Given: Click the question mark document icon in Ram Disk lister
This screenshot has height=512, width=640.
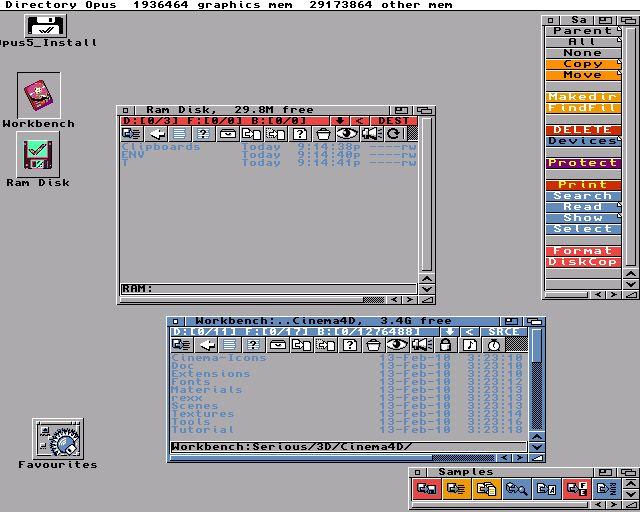Looking at the screenshot, I should coord(300,134).
